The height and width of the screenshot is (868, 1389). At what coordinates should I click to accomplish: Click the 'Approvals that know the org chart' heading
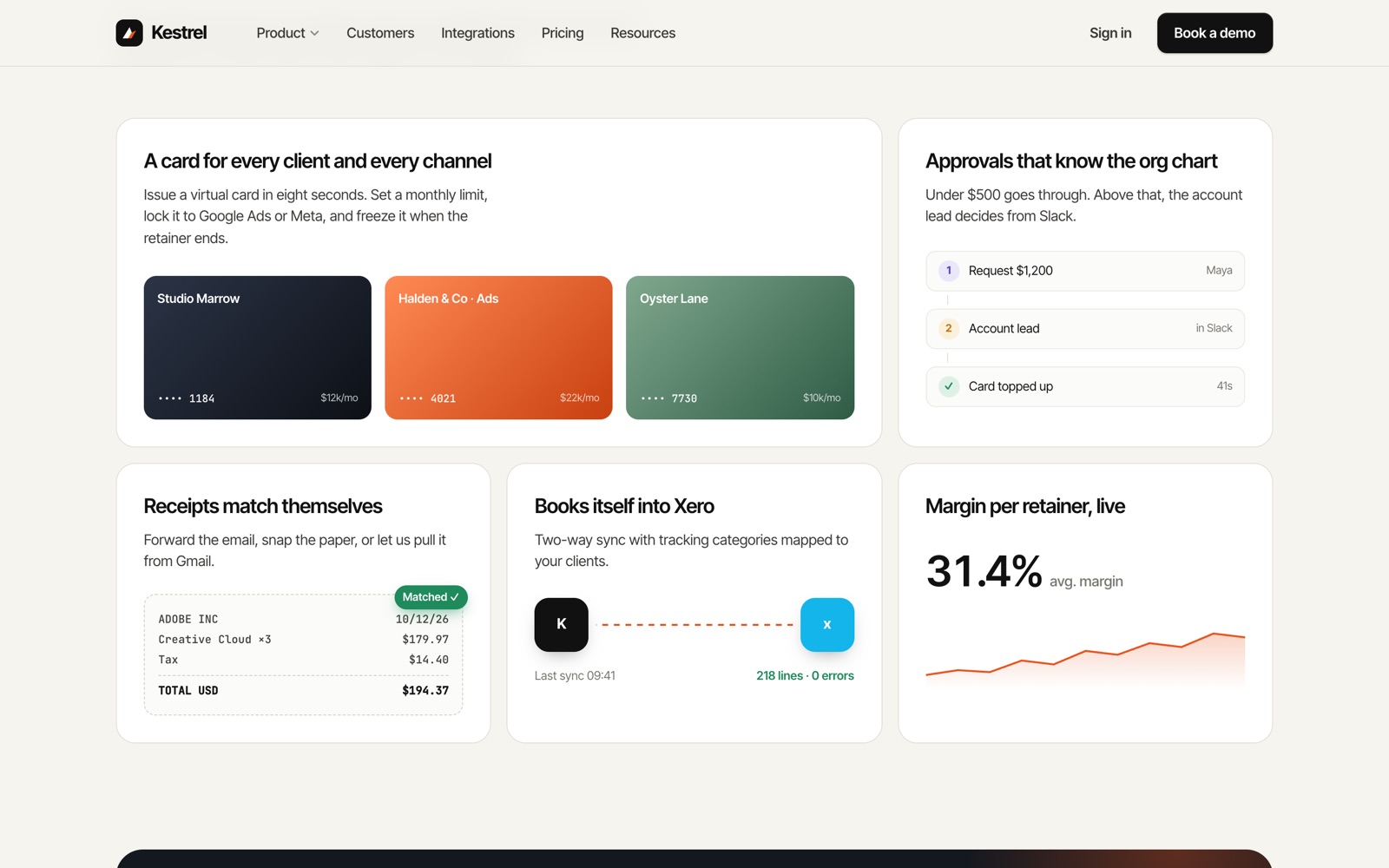1071,161
